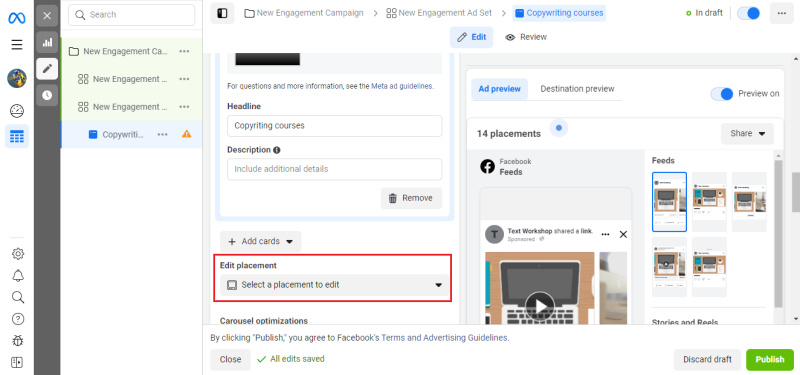Click the Close button
Image resolution: width=800 pixels, height=375 pixels.
[x=230, y=359]
